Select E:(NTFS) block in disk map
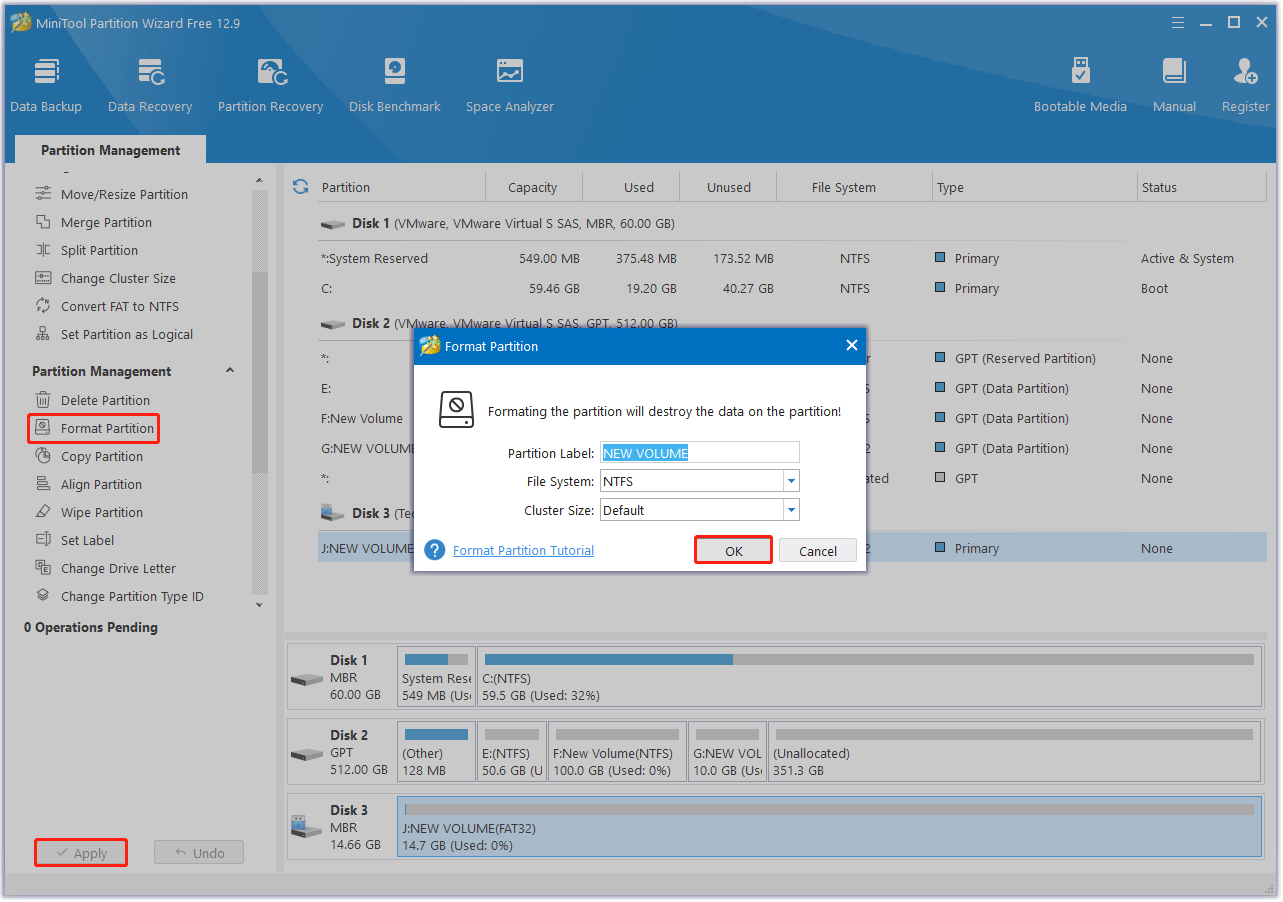 [512, 752]
